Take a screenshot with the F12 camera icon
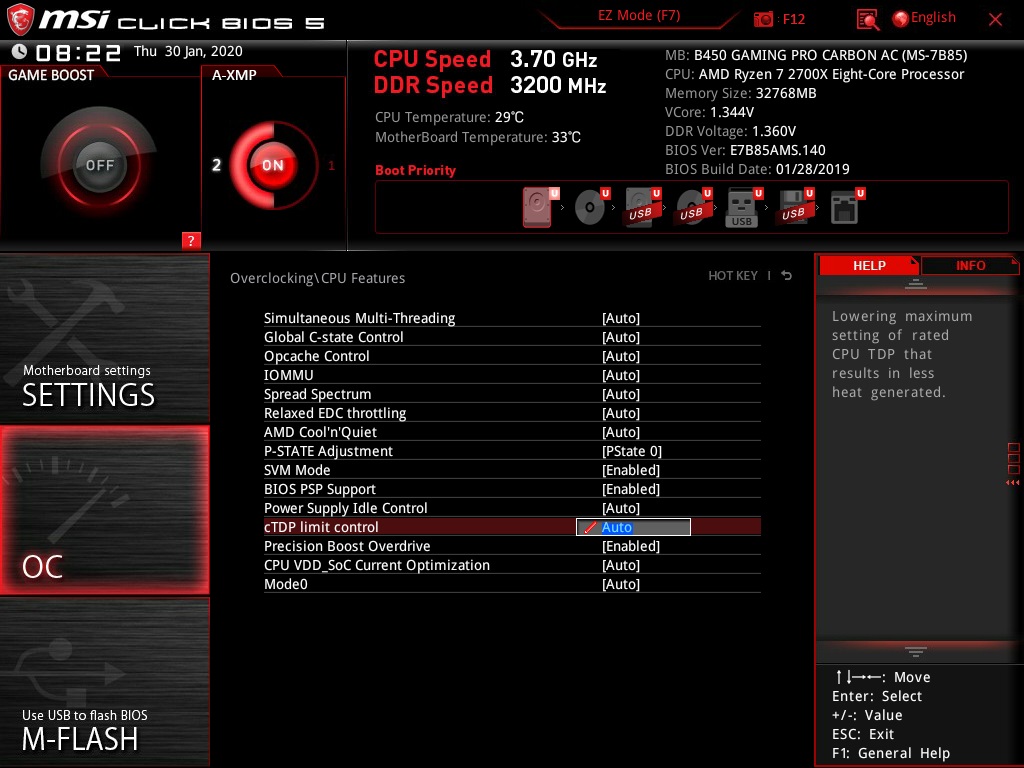This screenshot has height=768, width=1024. 763,19
